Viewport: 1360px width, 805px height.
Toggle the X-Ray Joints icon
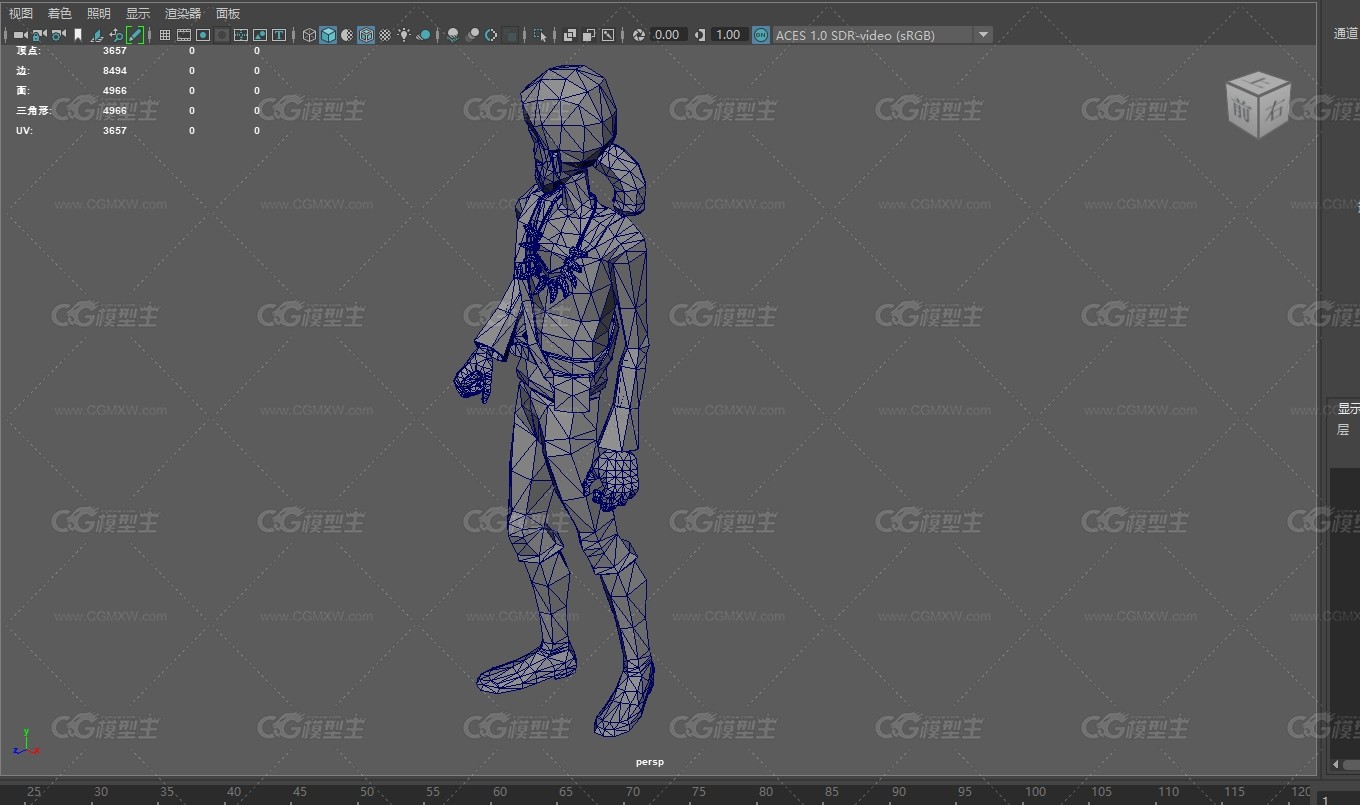(608, 35)
